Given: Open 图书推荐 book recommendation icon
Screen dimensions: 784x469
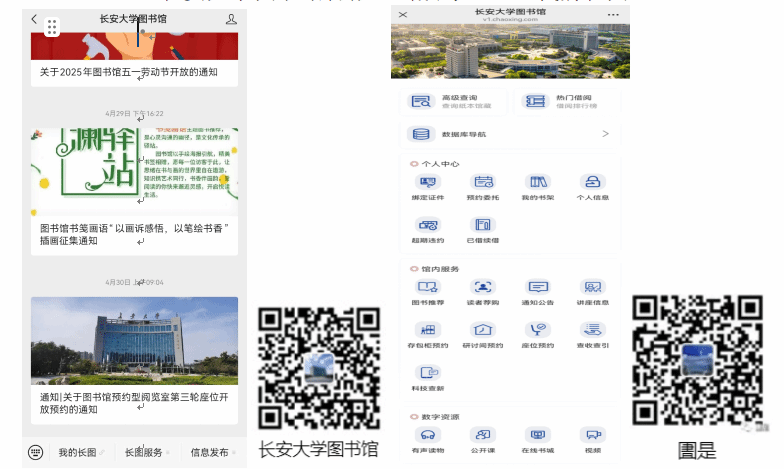Looking at the screenshot, I should tap(428, 288).
